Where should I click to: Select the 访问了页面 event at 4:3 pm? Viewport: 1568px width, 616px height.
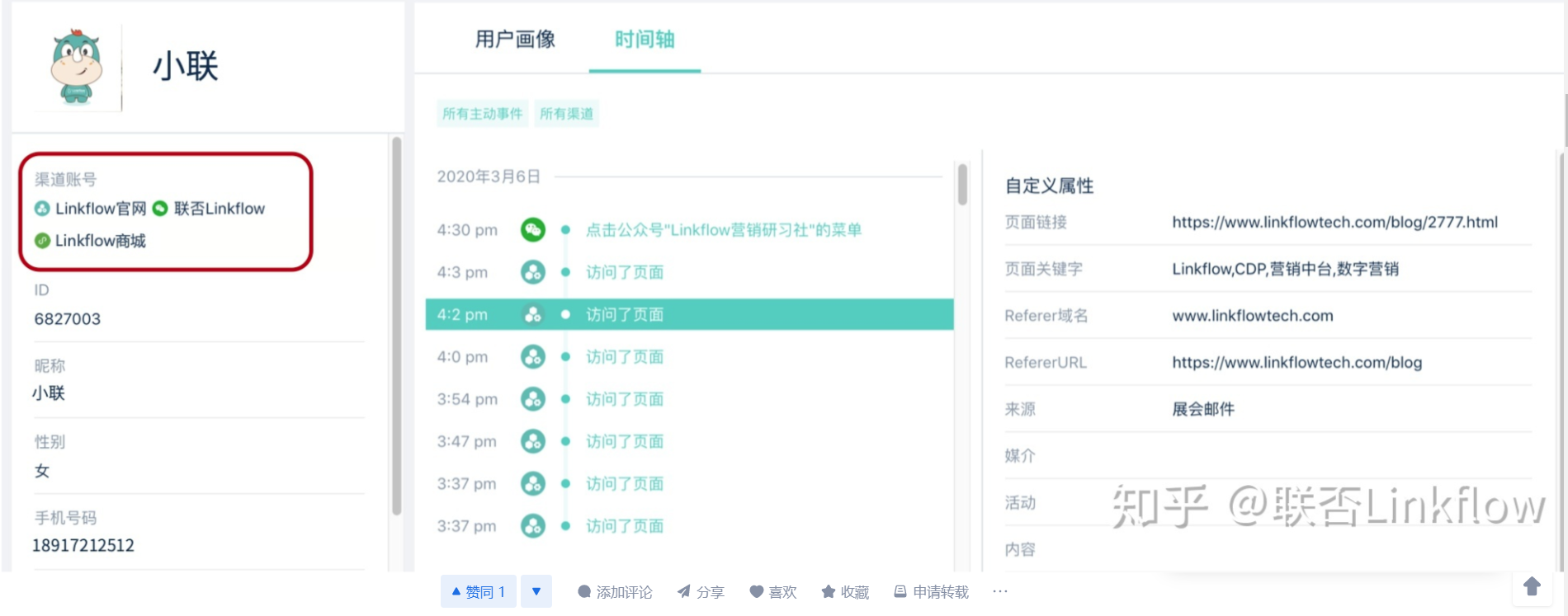625,272
